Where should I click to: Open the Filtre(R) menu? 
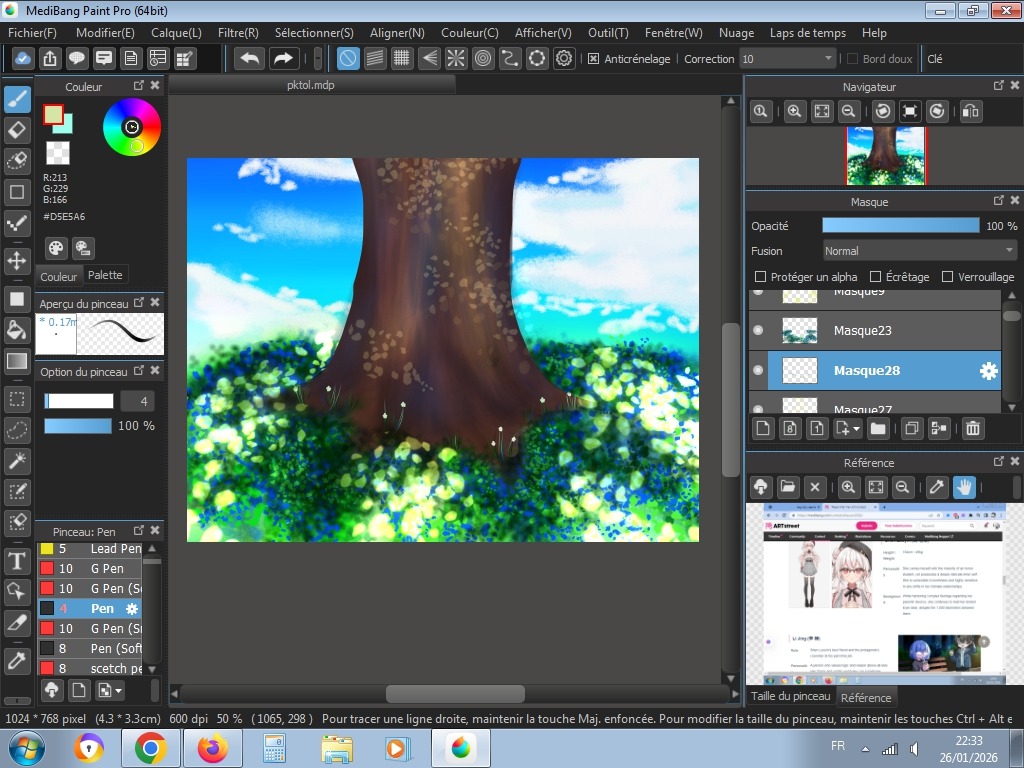pos(238,33)
